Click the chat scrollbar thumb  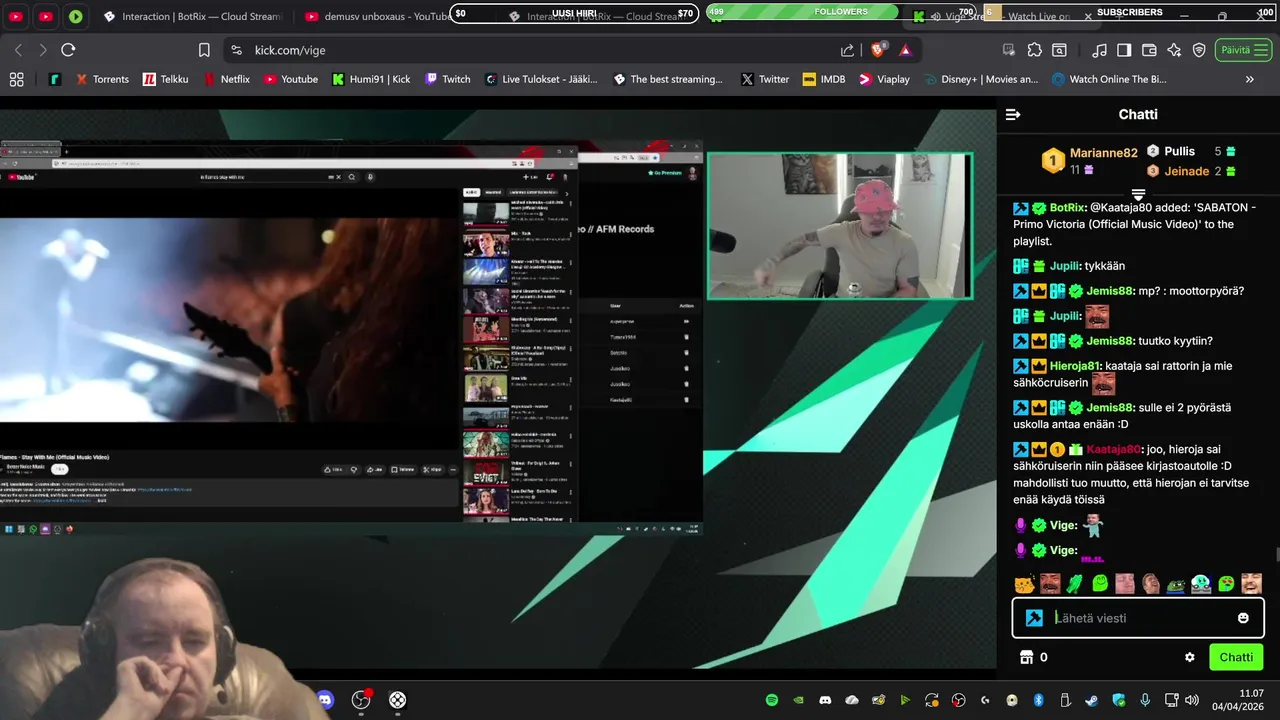(x=1277, y=555)
